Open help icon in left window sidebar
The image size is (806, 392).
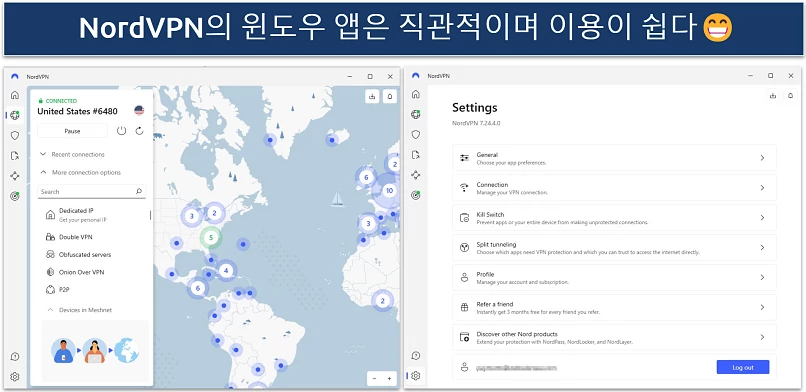click(x=15, y=357)
